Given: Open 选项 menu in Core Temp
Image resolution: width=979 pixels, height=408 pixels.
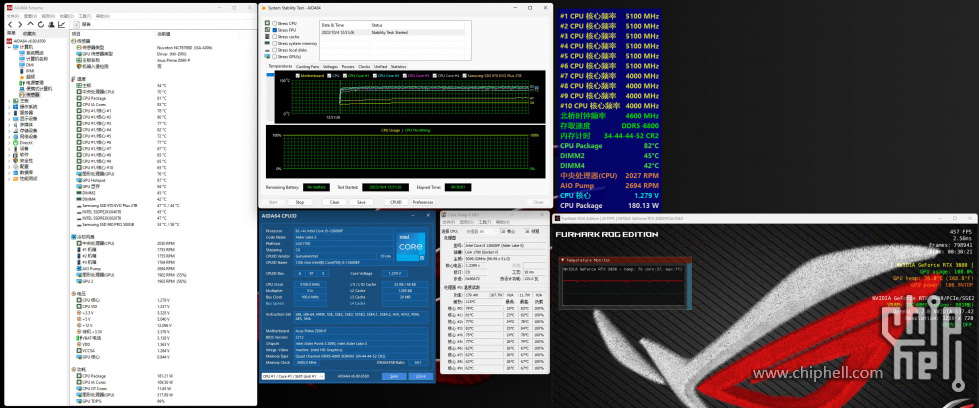Looking at the screenshot, I should [468, 222].
